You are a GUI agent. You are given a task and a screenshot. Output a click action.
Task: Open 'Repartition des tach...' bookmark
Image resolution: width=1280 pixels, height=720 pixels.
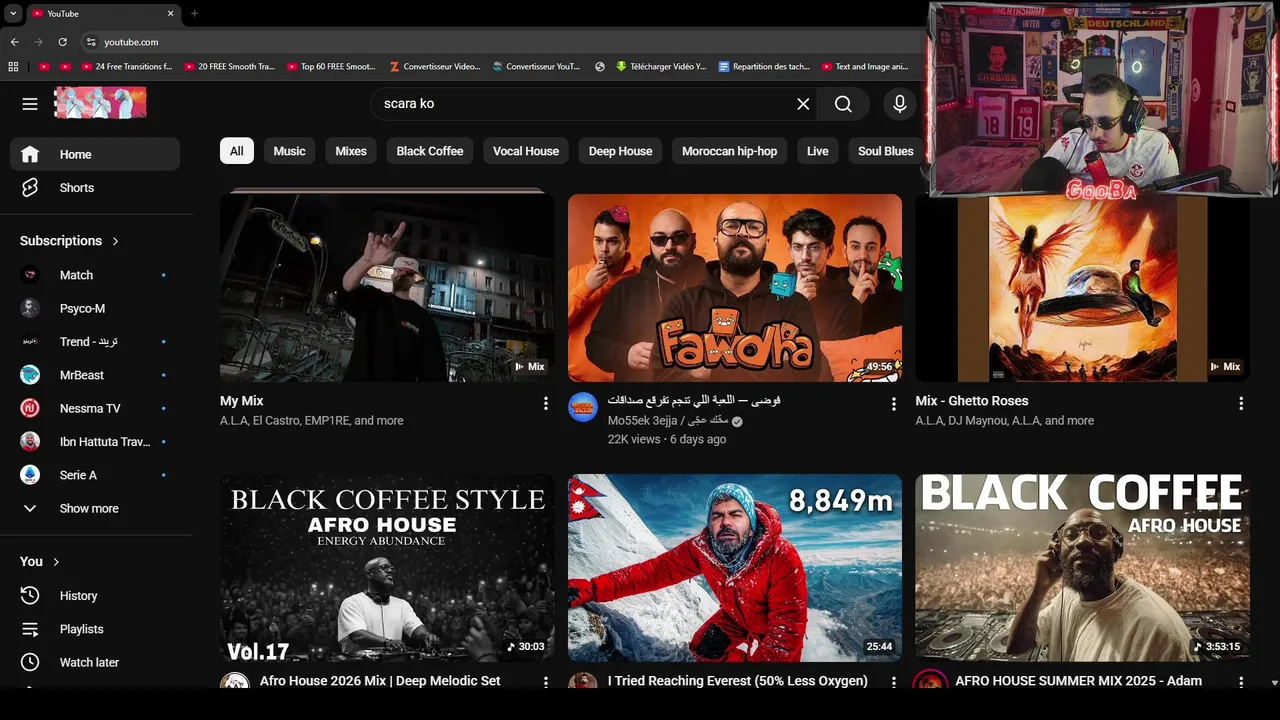click(x=764, y=67)
